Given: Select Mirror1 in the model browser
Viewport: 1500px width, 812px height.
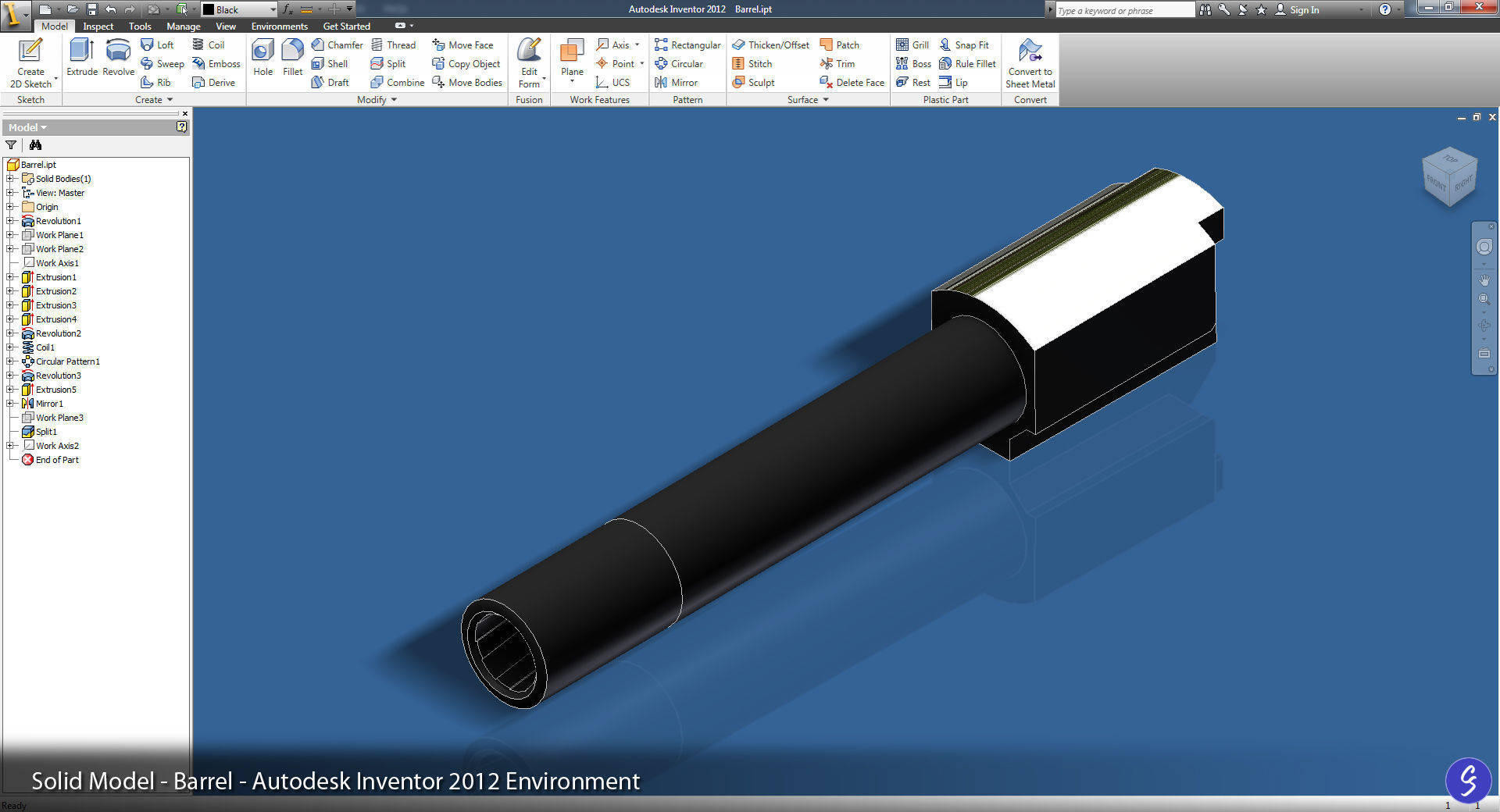Looking at the screenshot, I should 49,404.
